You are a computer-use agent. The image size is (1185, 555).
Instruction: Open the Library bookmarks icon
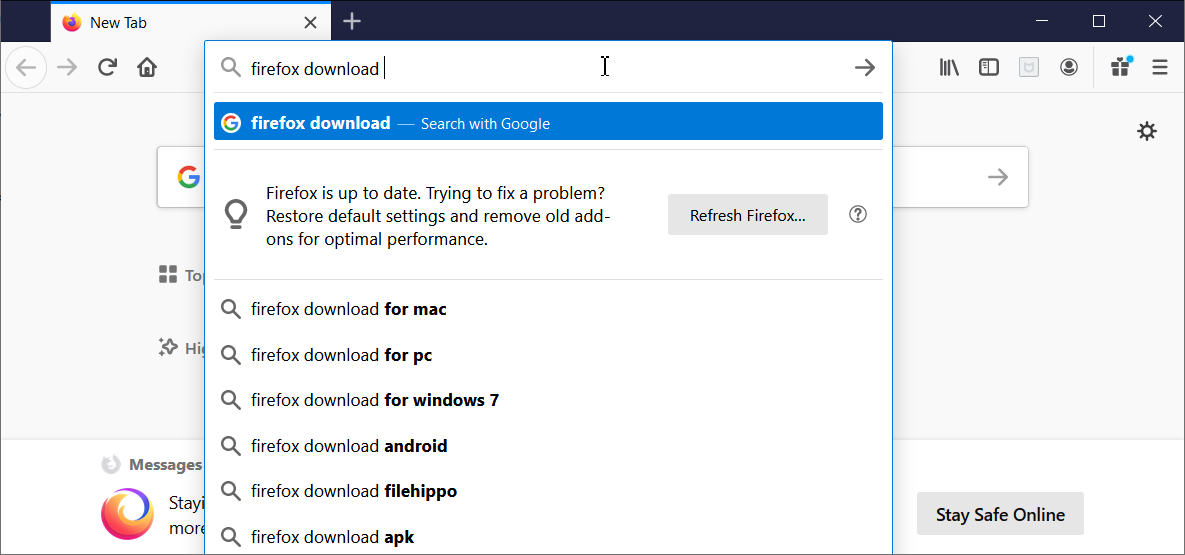[949, 68]
